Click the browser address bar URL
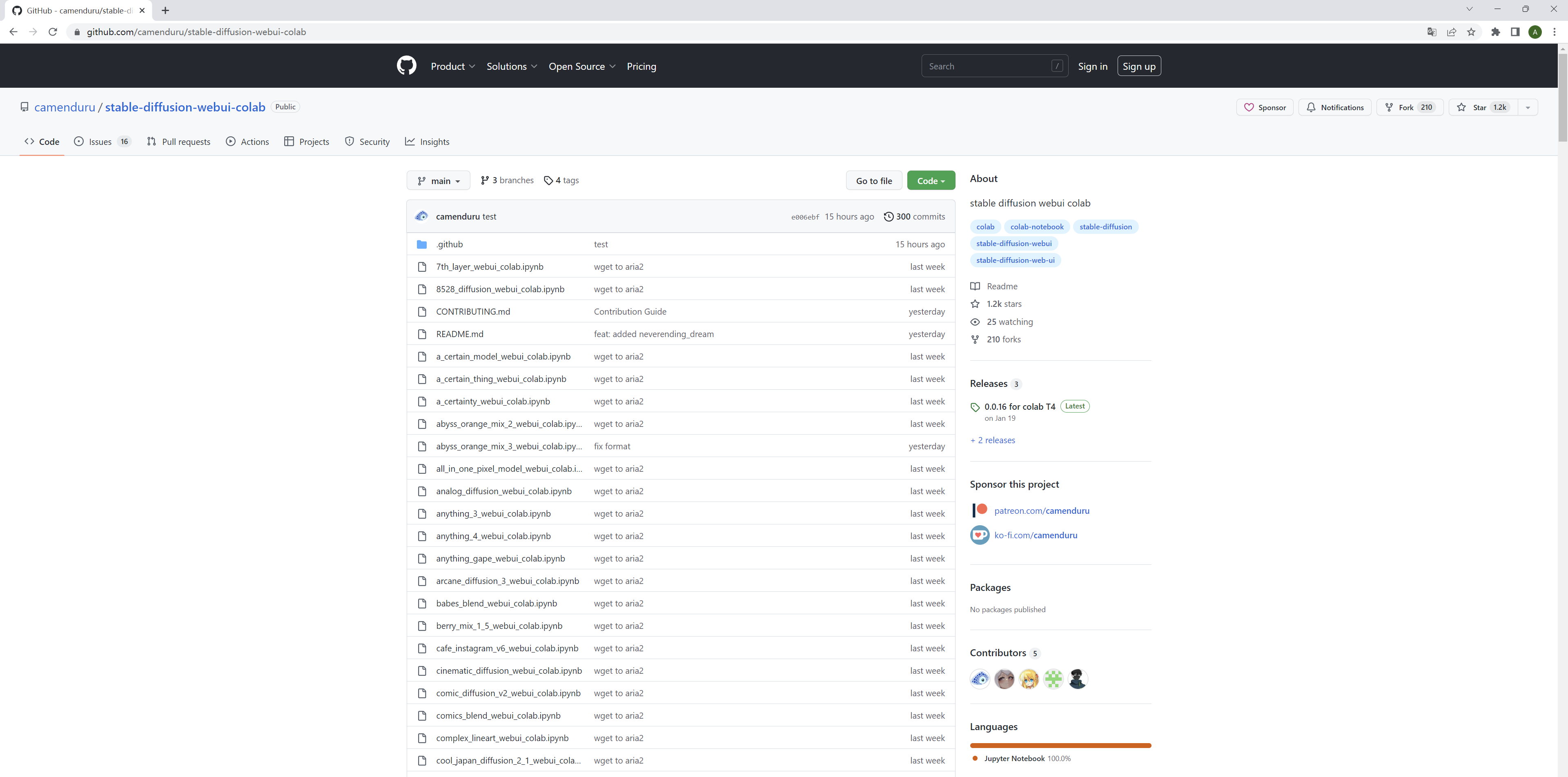1568x777 pixels. click(196, 32)
